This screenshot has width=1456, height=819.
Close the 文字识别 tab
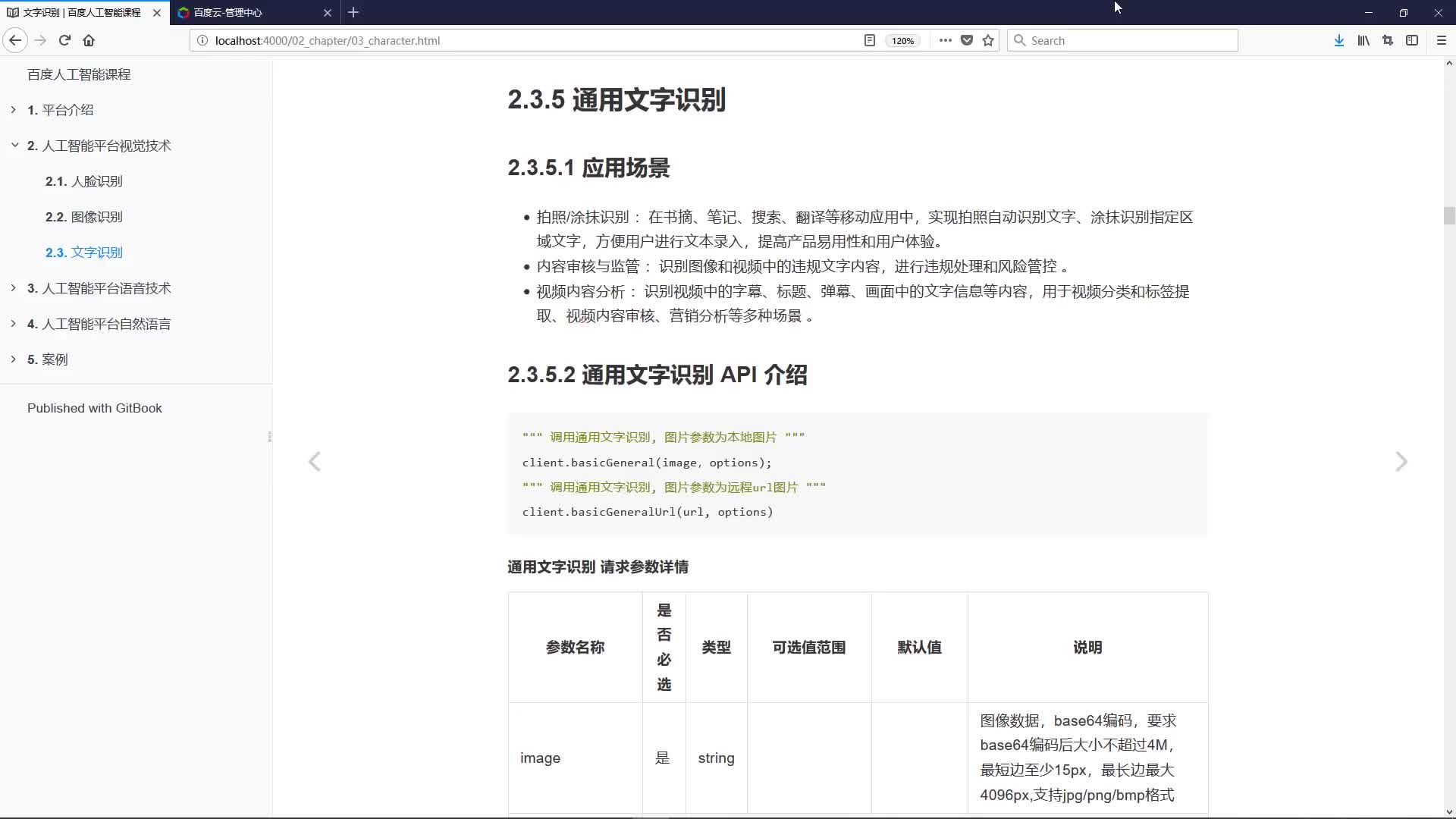157,13
